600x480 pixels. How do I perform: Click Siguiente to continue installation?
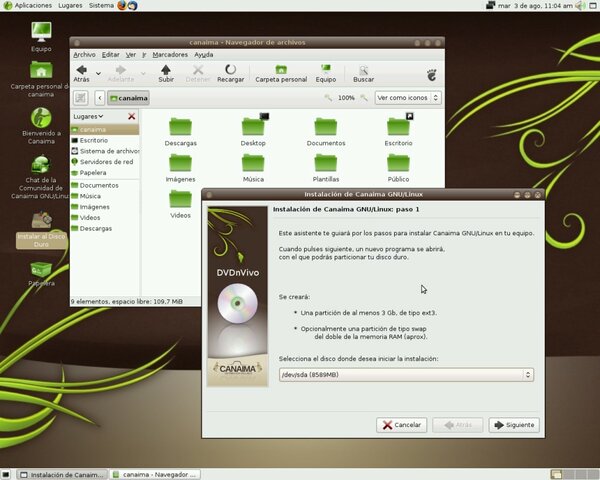pos(514,425)
